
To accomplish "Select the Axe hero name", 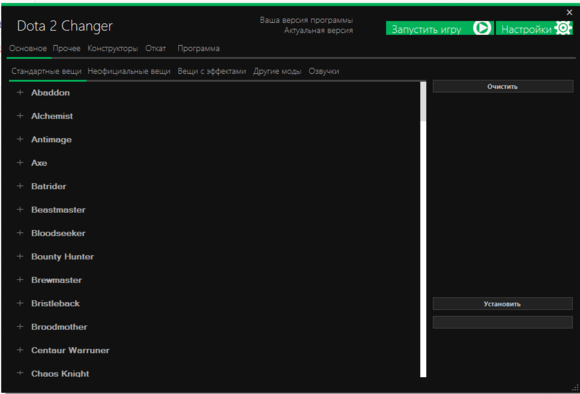I will coord(39,163).
